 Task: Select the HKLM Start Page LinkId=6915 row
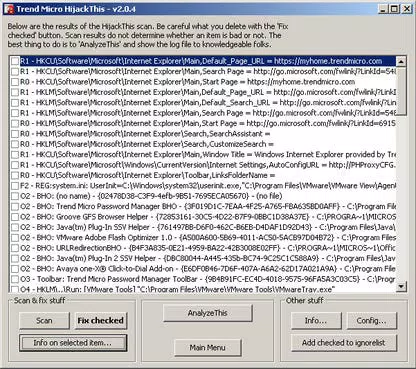[208, 123]
